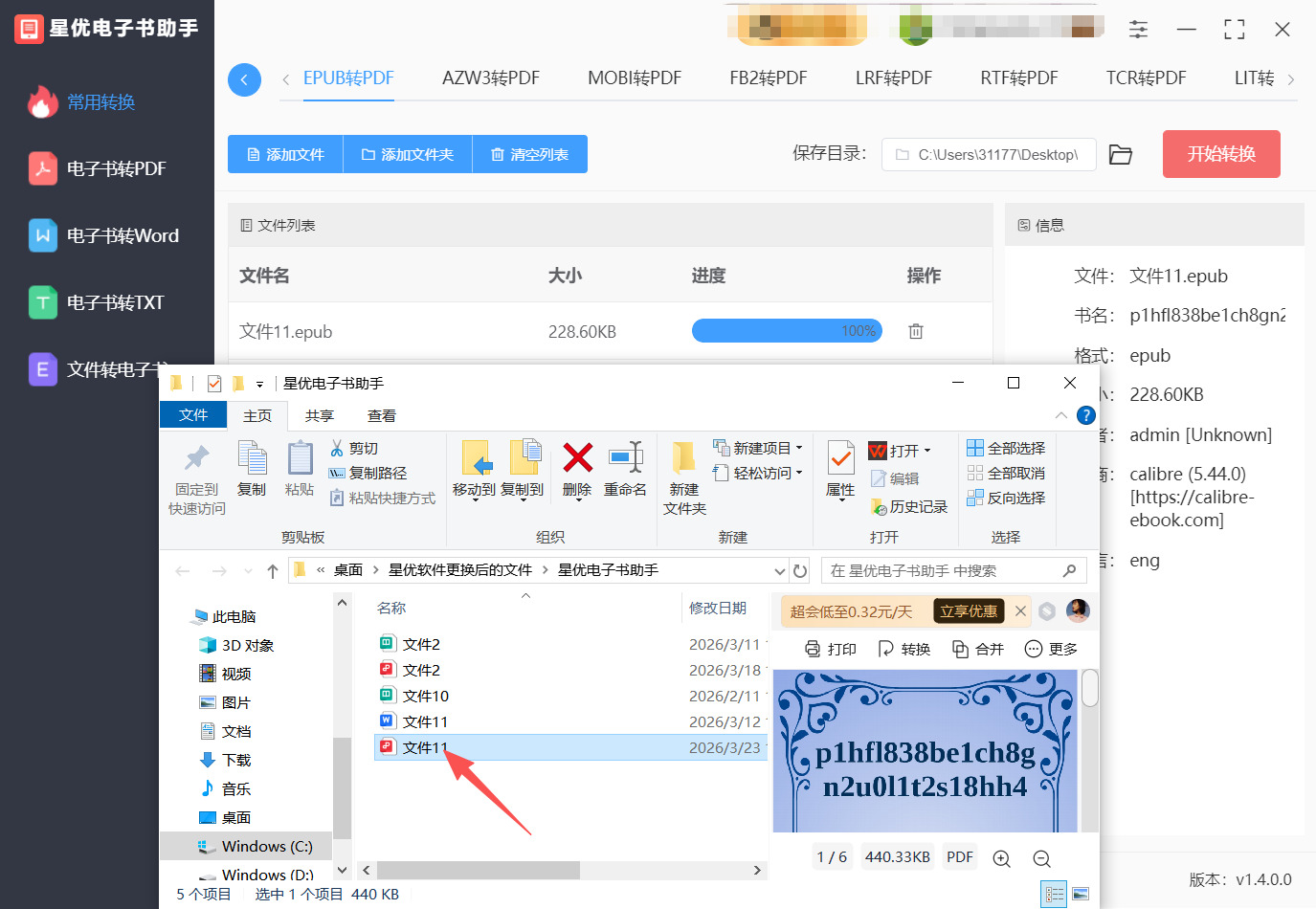Click the Explorer search box
1316x909 pixels.
click(x=953, y=570)
